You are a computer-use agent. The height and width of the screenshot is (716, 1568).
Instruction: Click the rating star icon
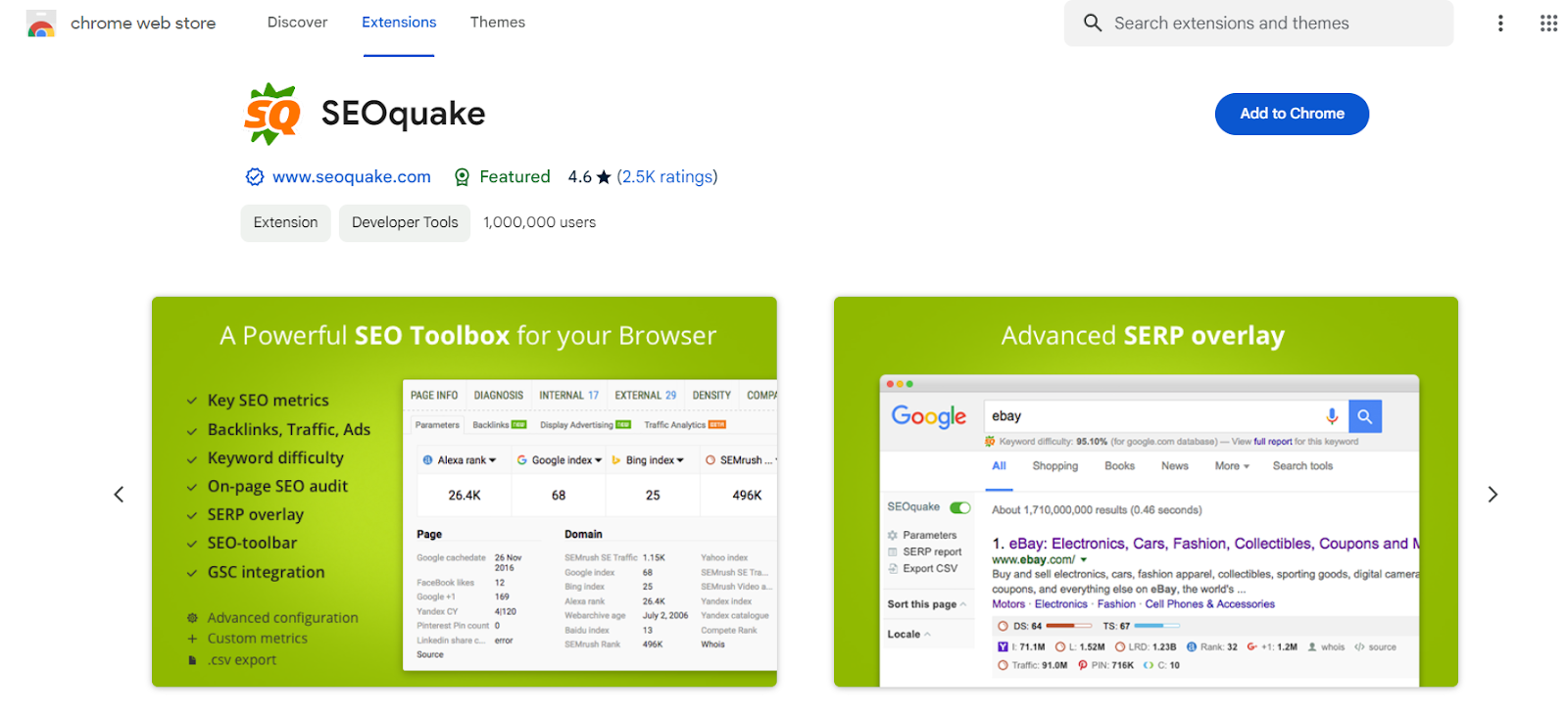604,177
